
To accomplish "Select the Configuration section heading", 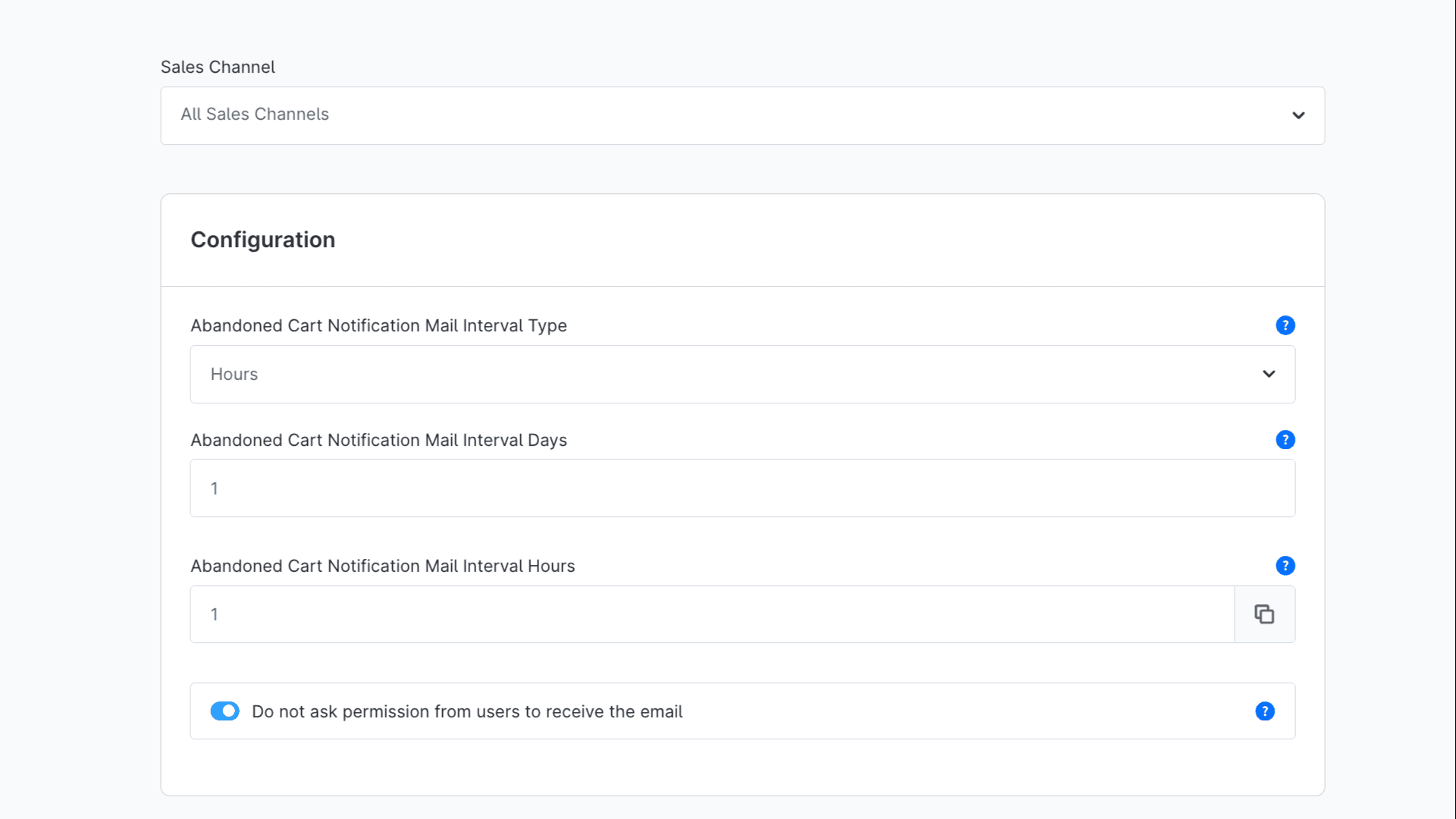I will 262,240.
